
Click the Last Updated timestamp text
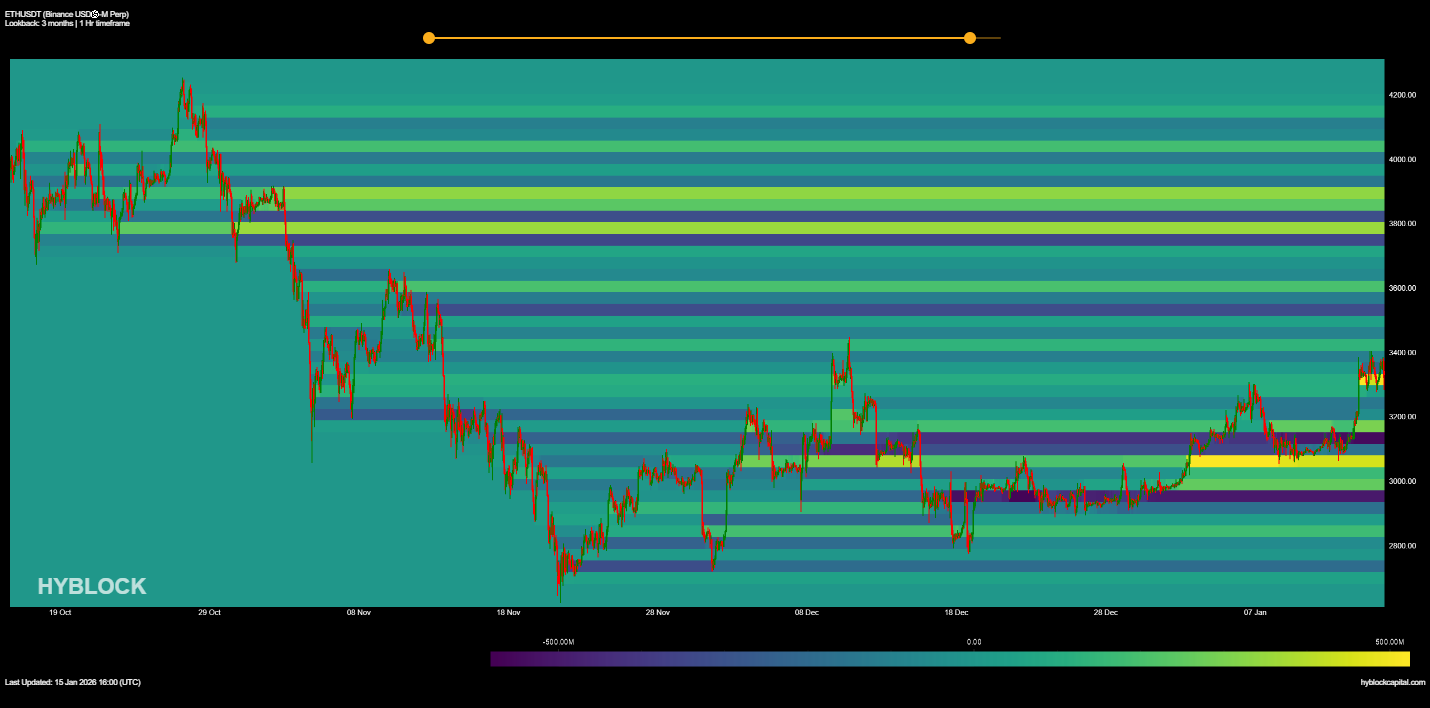[x=73, y=682]
